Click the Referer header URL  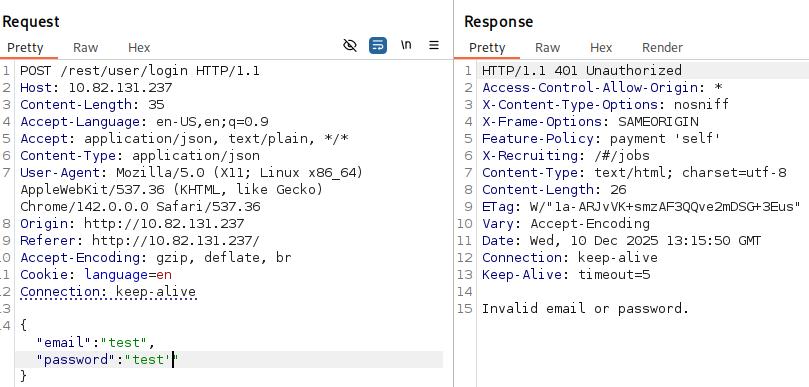coord(176,241)
